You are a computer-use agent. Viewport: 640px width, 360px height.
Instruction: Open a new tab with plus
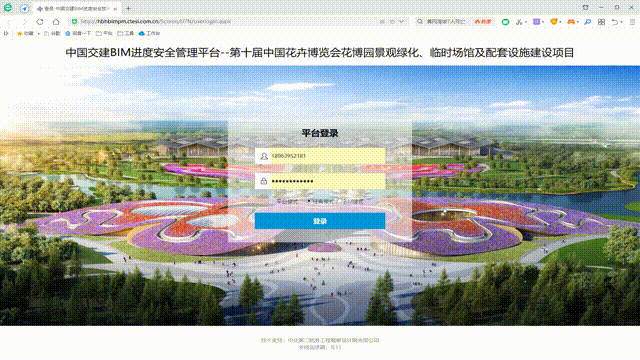[128, 8]
